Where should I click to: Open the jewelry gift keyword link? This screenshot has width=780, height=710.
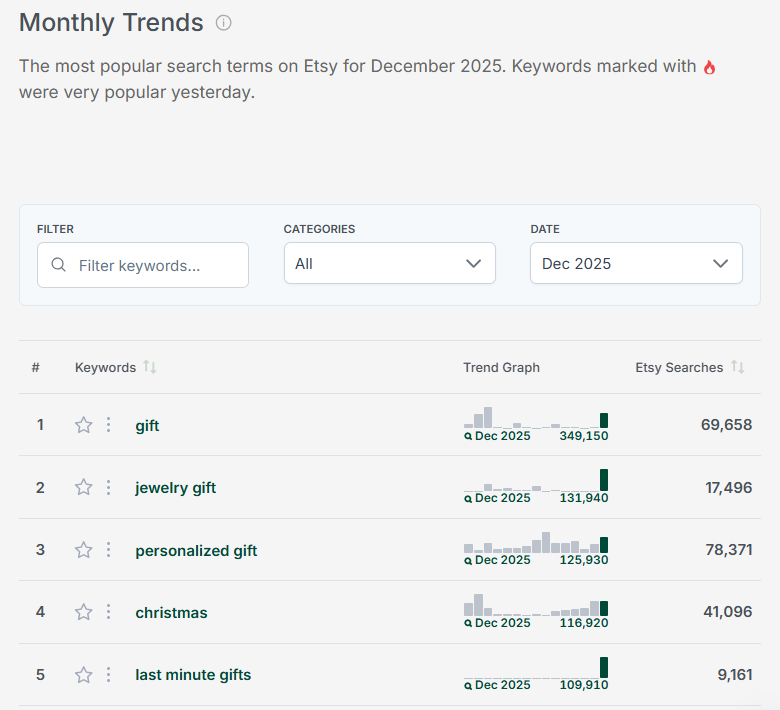tap(176, 488)
